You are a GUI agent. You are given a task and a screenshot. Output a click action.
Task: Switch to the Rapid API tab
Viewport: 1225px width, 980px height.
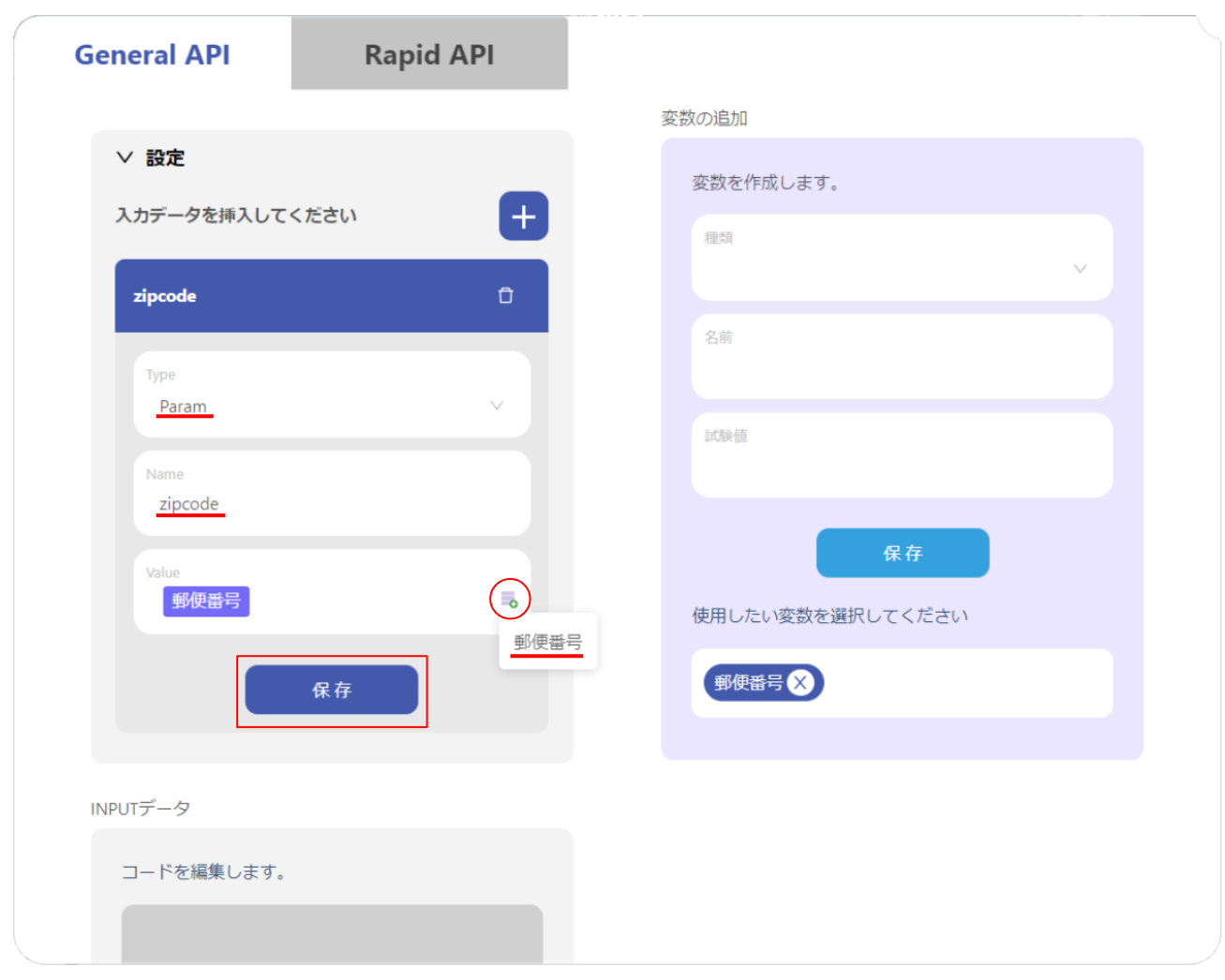429,54
